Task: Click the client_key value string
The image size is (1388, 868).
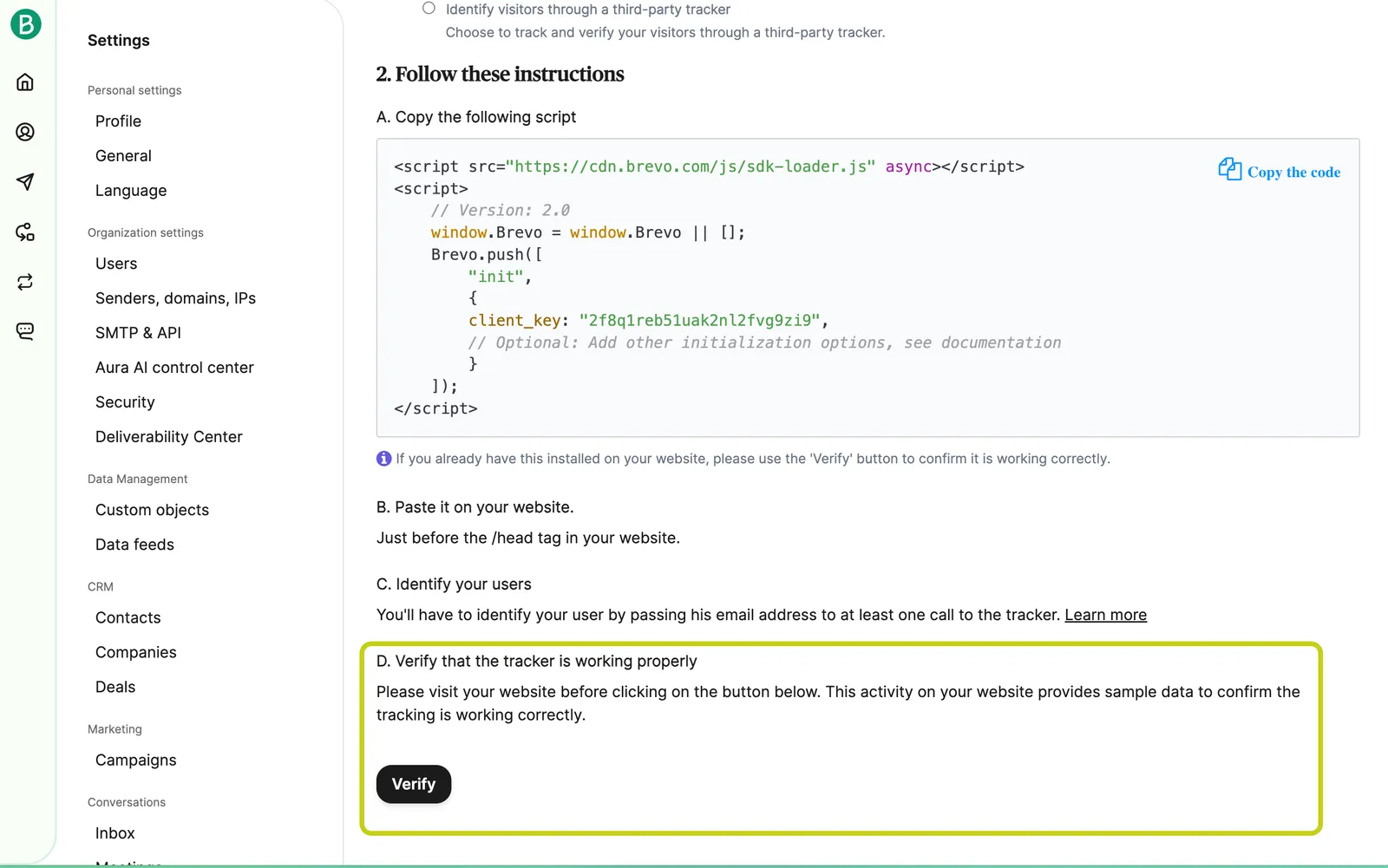Action: [x=700, y=321]
